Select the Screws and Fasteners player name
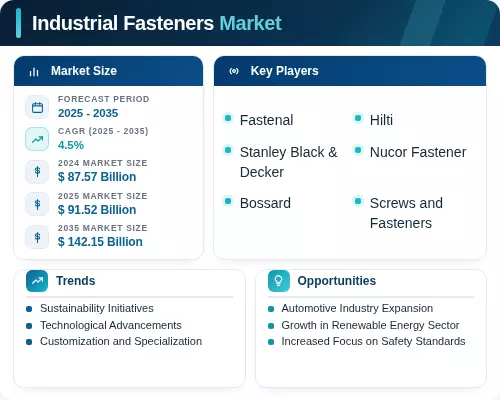 click(406, 213)
